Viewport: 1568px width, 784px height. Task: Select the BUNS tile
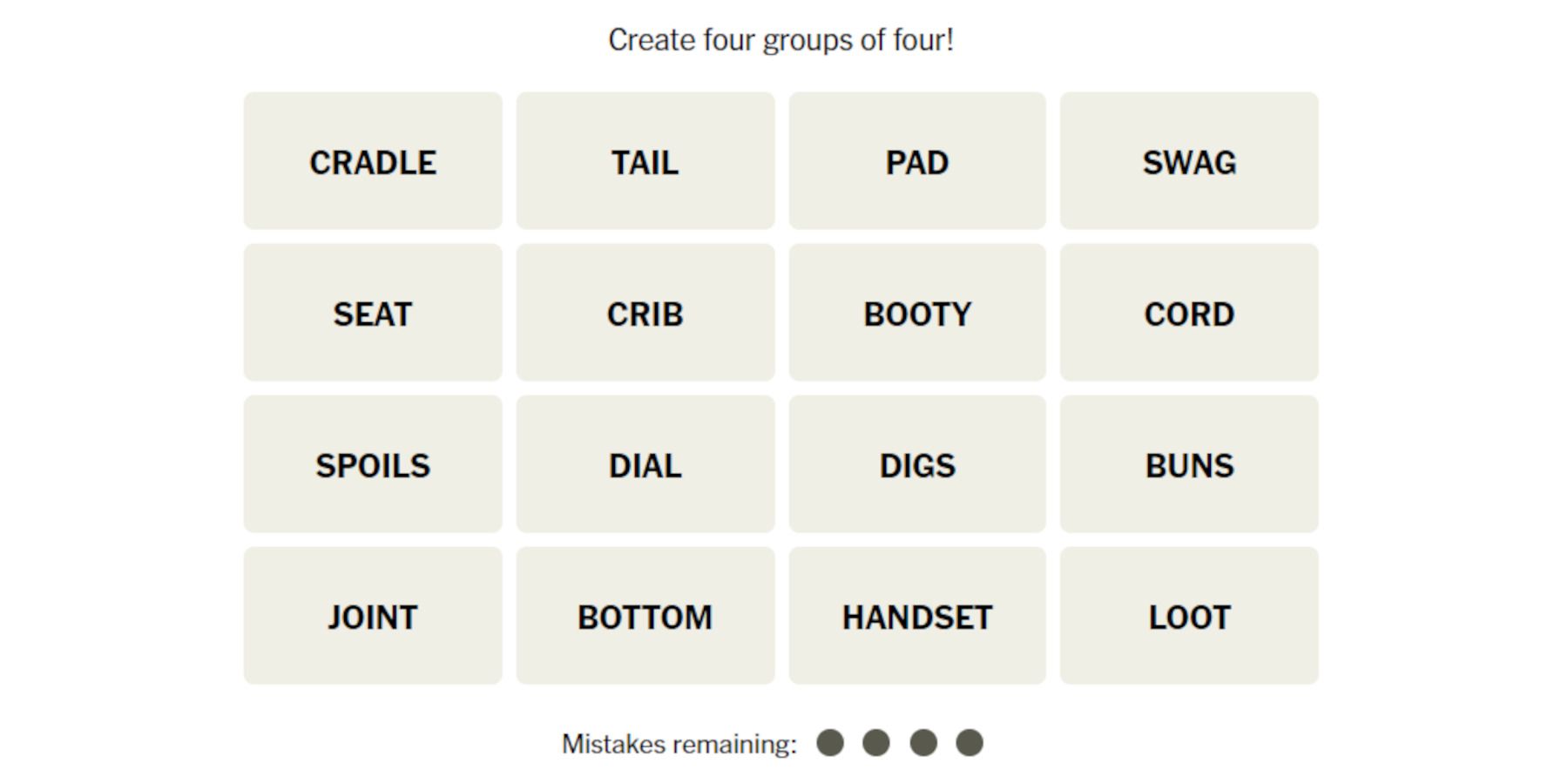1190,465
